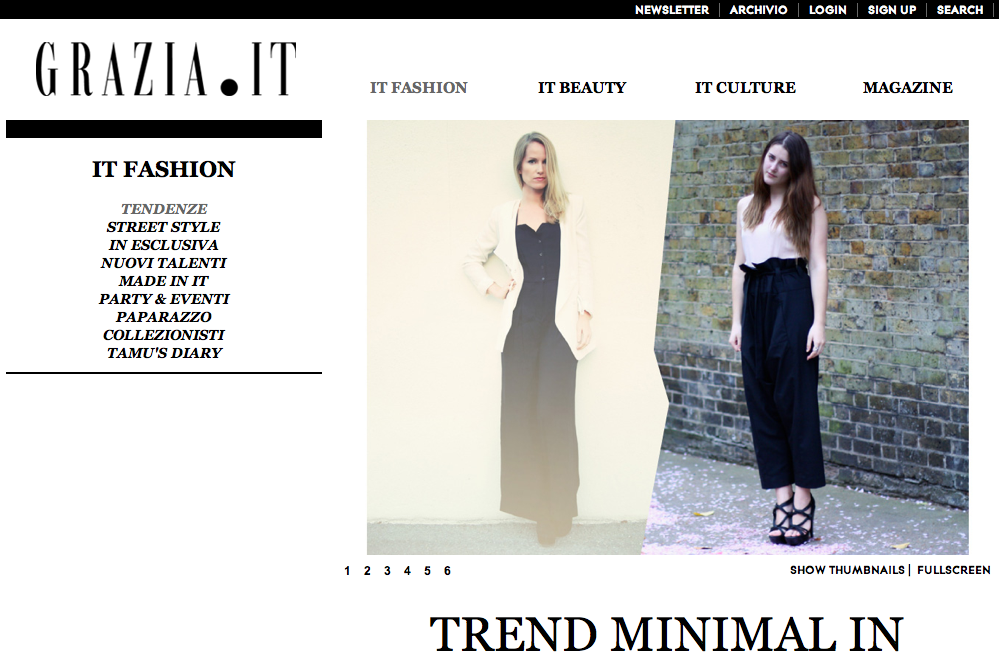
Task: Open the Archivio page
Action: point(758,10)
